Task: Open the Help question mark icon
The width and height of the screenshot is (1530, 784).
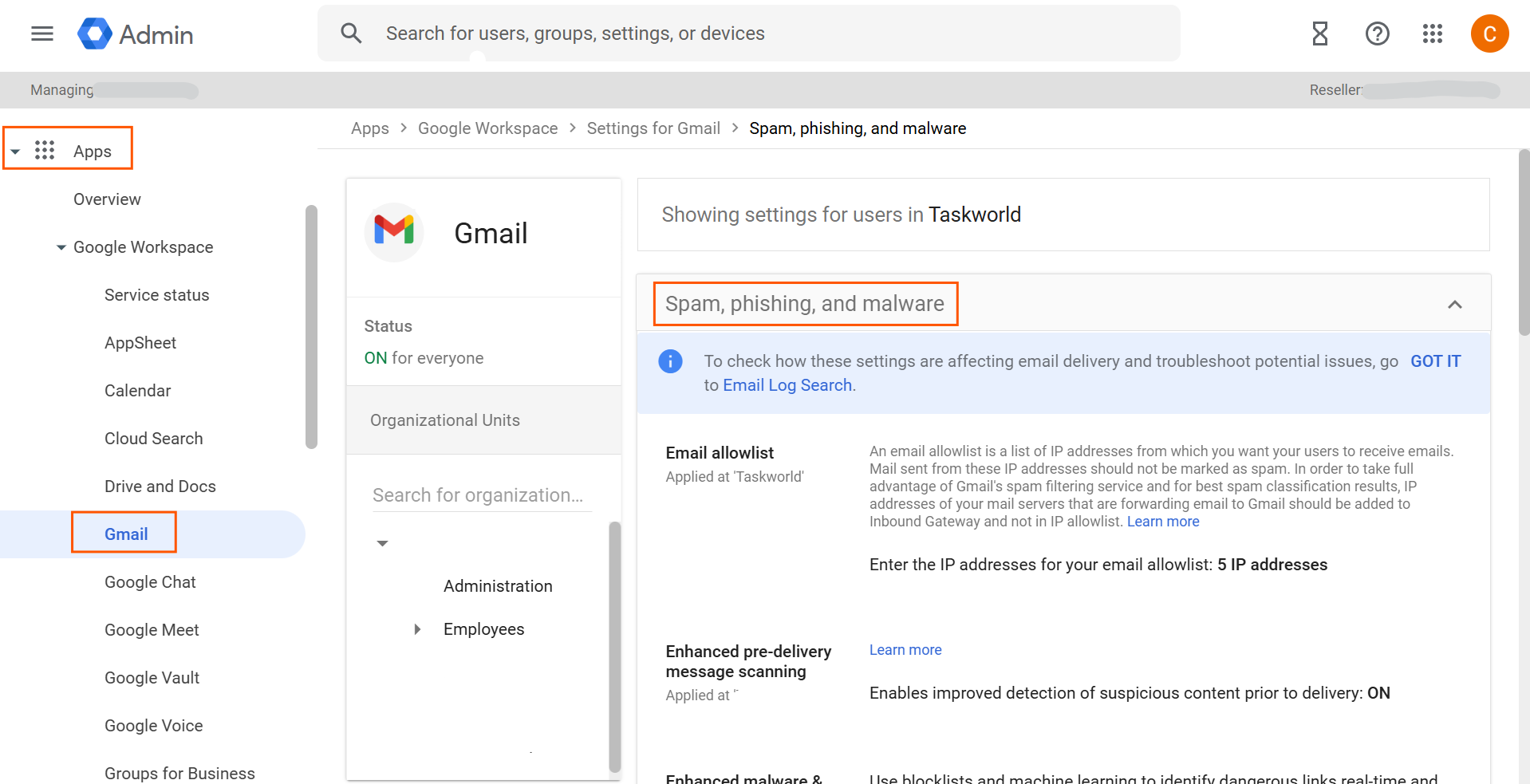Action: coord(1377,33)
